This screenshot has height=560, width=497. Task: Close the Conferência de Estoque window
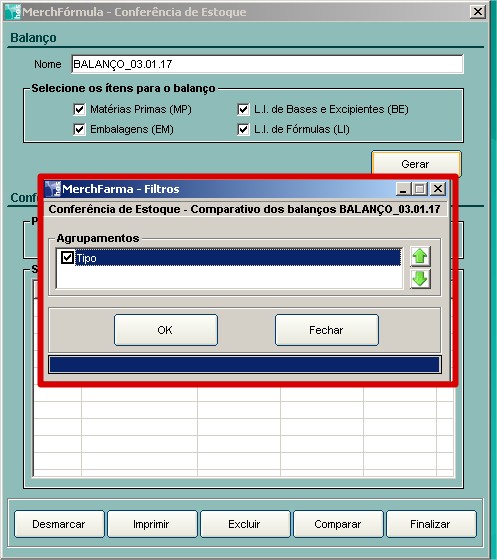(x=478, y=12)
